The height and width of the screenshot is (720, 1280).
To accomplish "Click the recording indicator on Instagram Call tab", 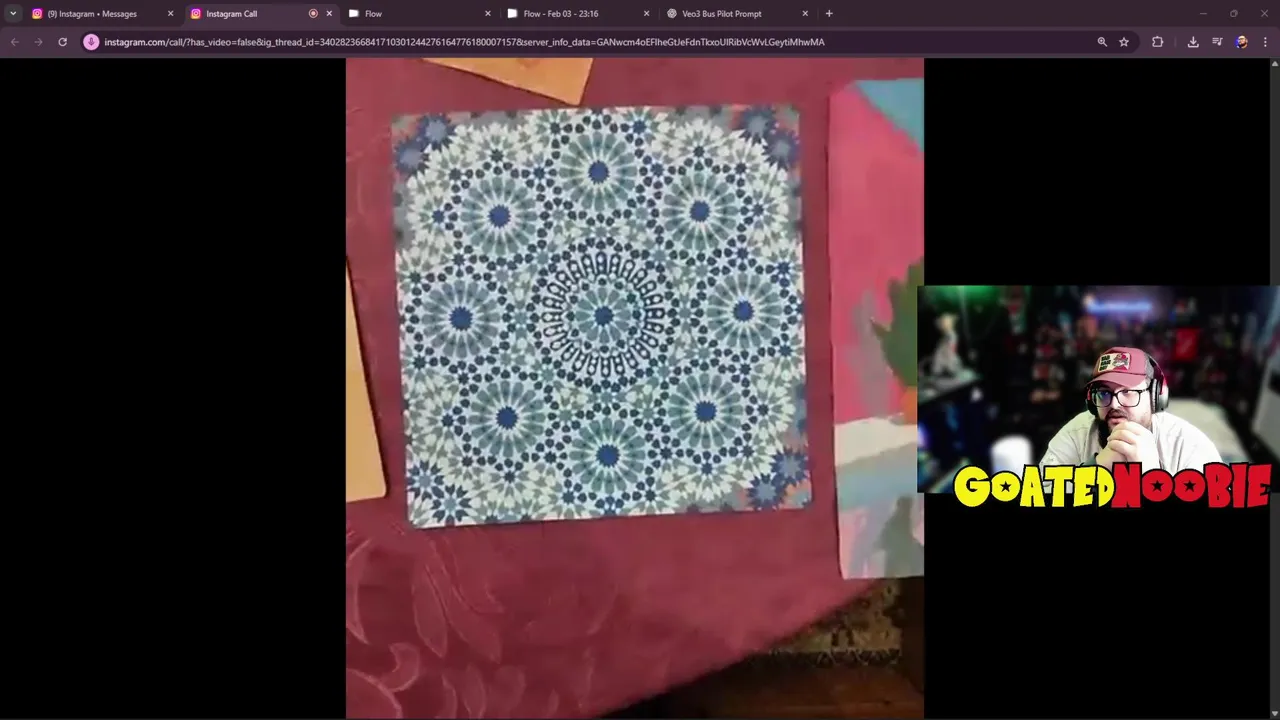I will click(313, 14).
